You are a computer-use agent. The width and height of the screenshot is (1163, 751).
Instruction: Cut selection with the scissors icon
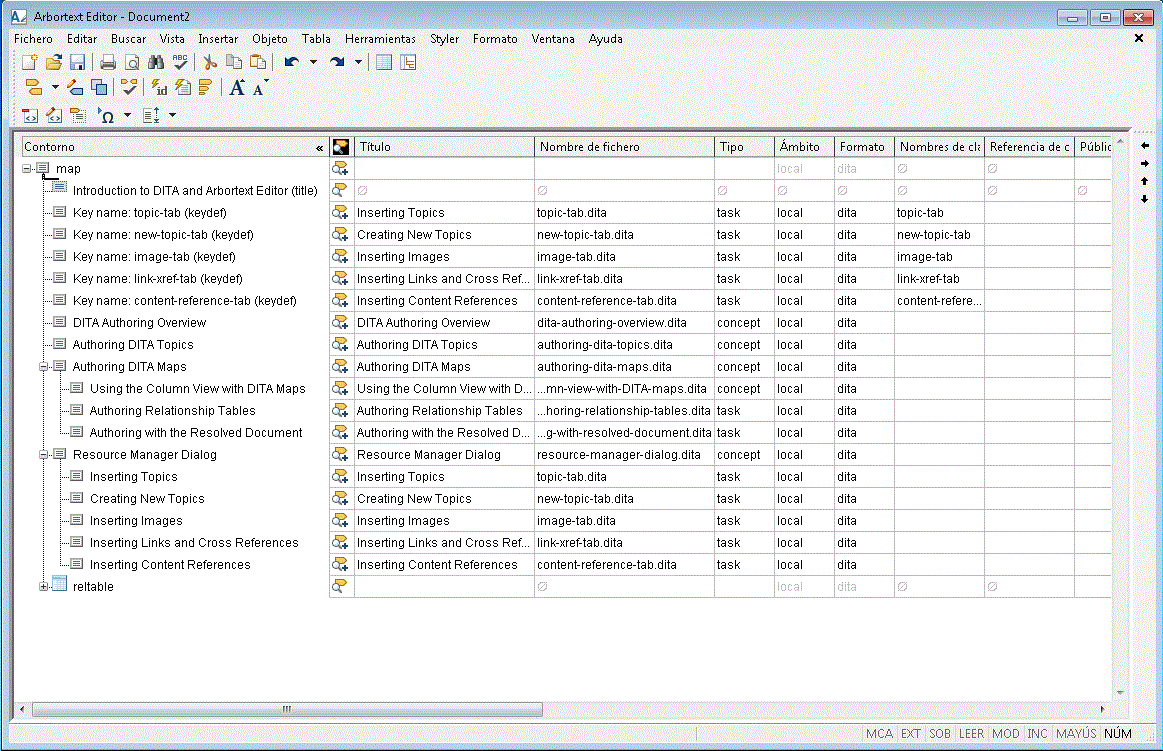[210, 62]
